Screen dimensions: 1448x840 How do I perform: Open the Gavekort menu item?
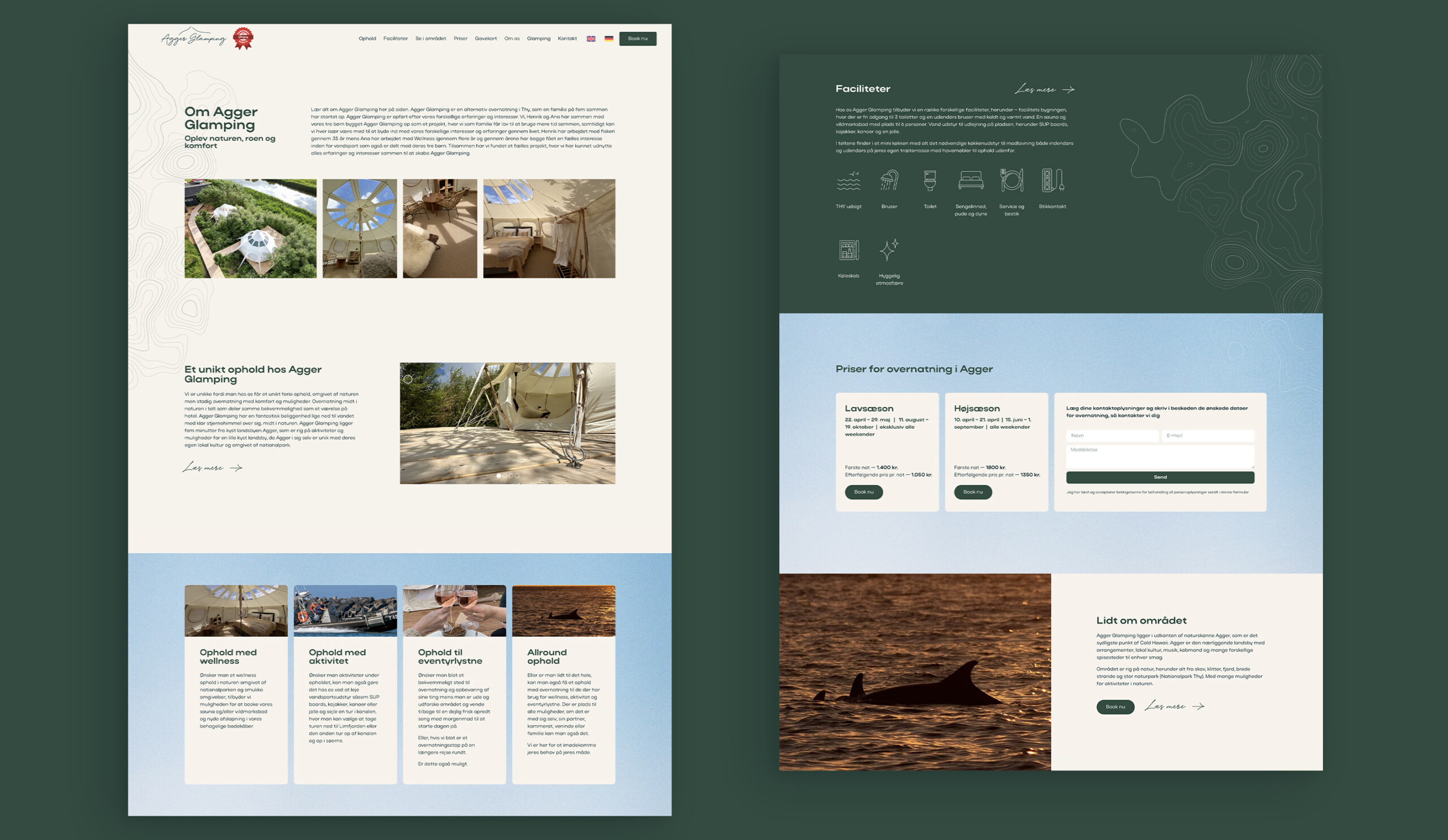pyautogui.click(x=485, y=38)
